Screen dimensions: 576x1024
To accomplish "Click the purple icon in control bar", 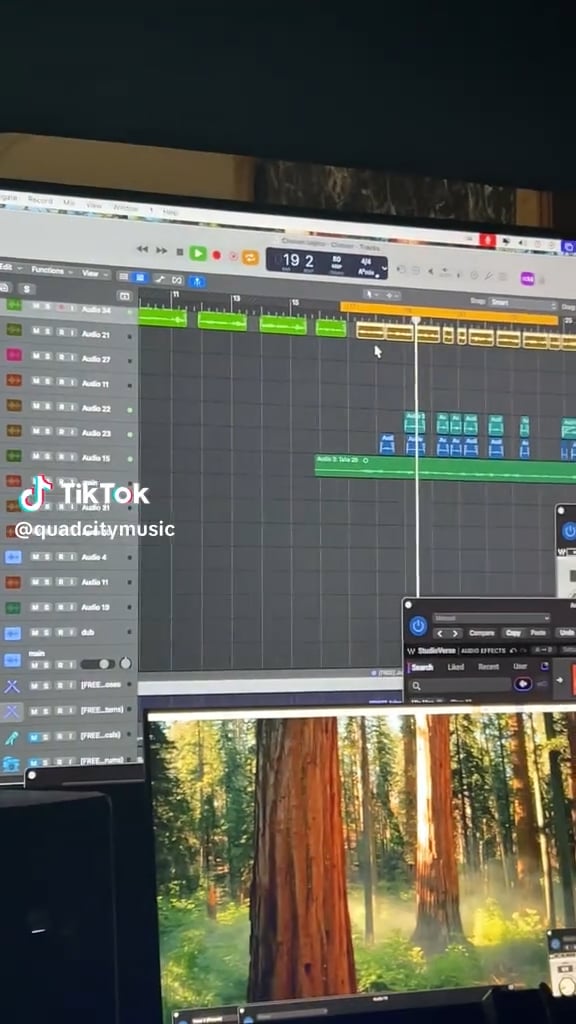I will tap(527, 279).
